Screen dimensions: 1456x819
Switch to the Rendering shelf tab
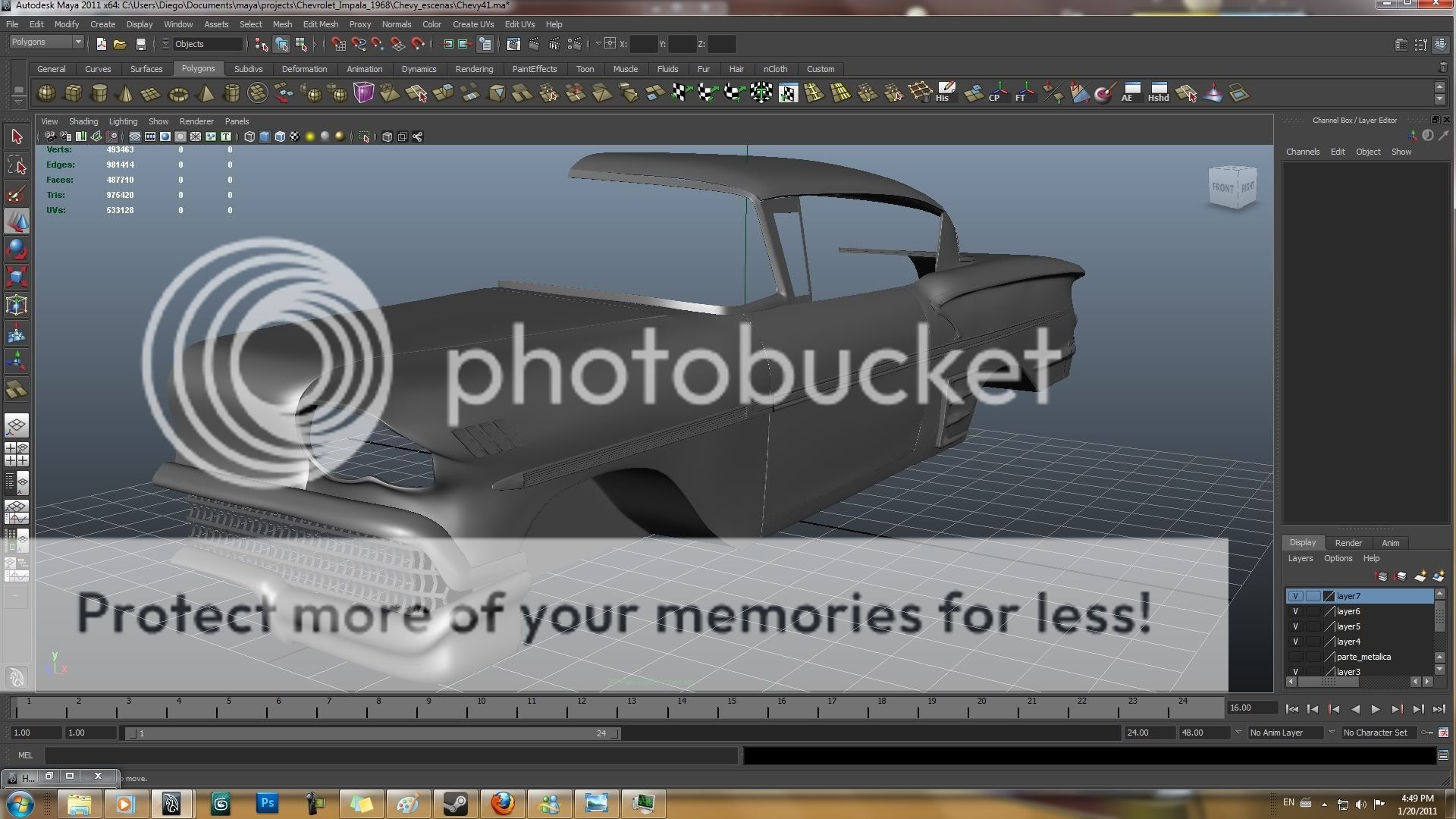click(x=474, y=69)
